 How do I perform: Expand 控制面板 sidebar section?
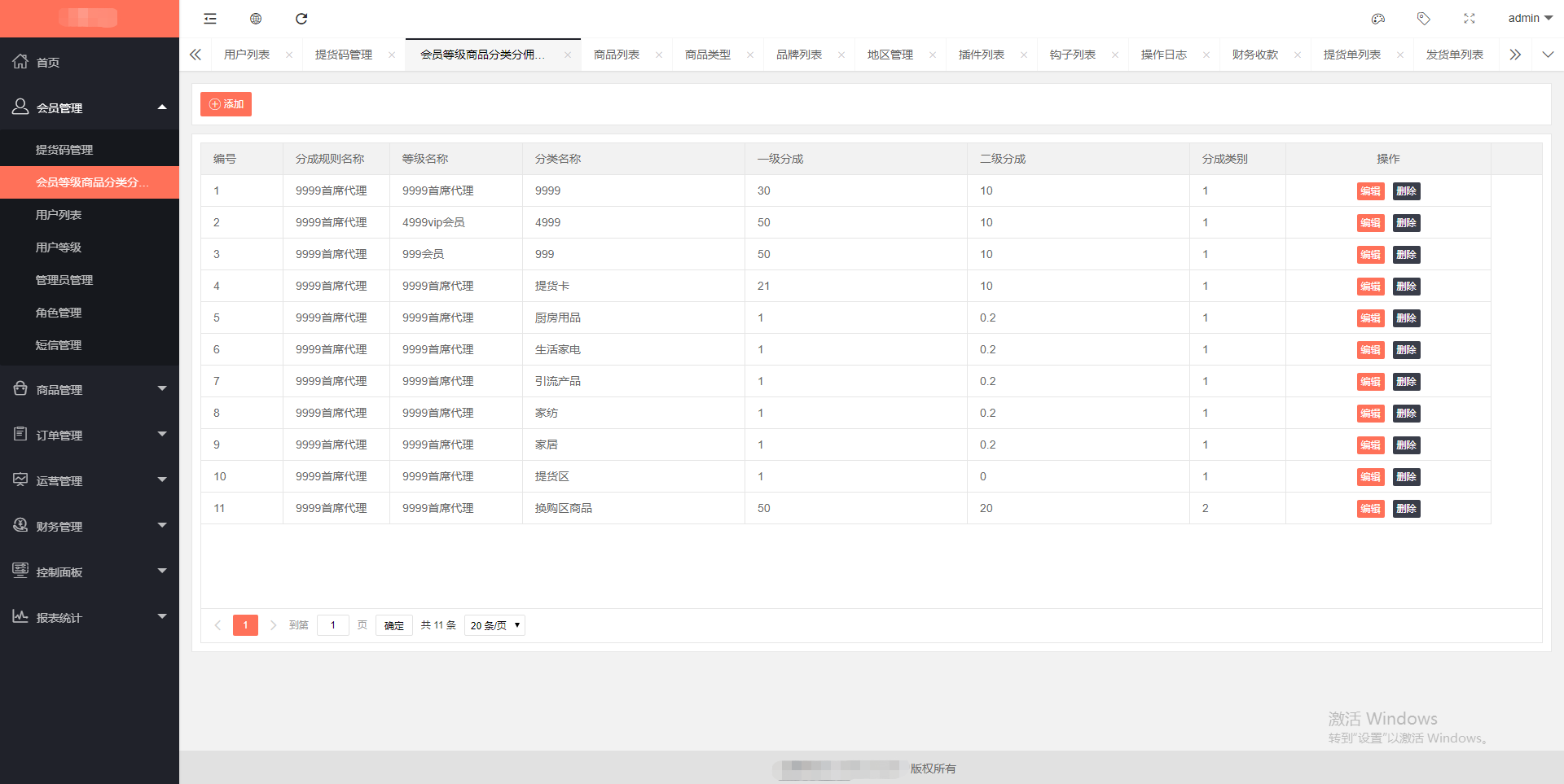tap(90, 572)
